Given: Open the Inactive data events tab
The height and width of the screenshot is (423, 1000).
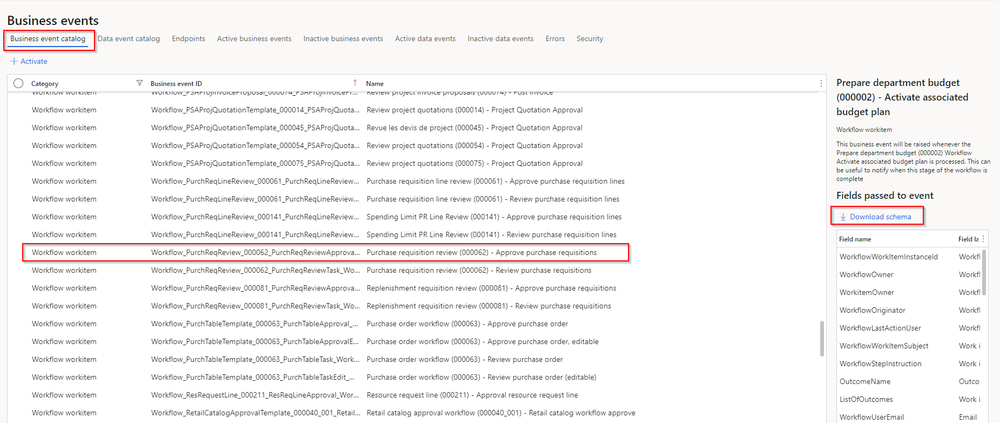Looking at the screenshot, I should pos(501,39).
